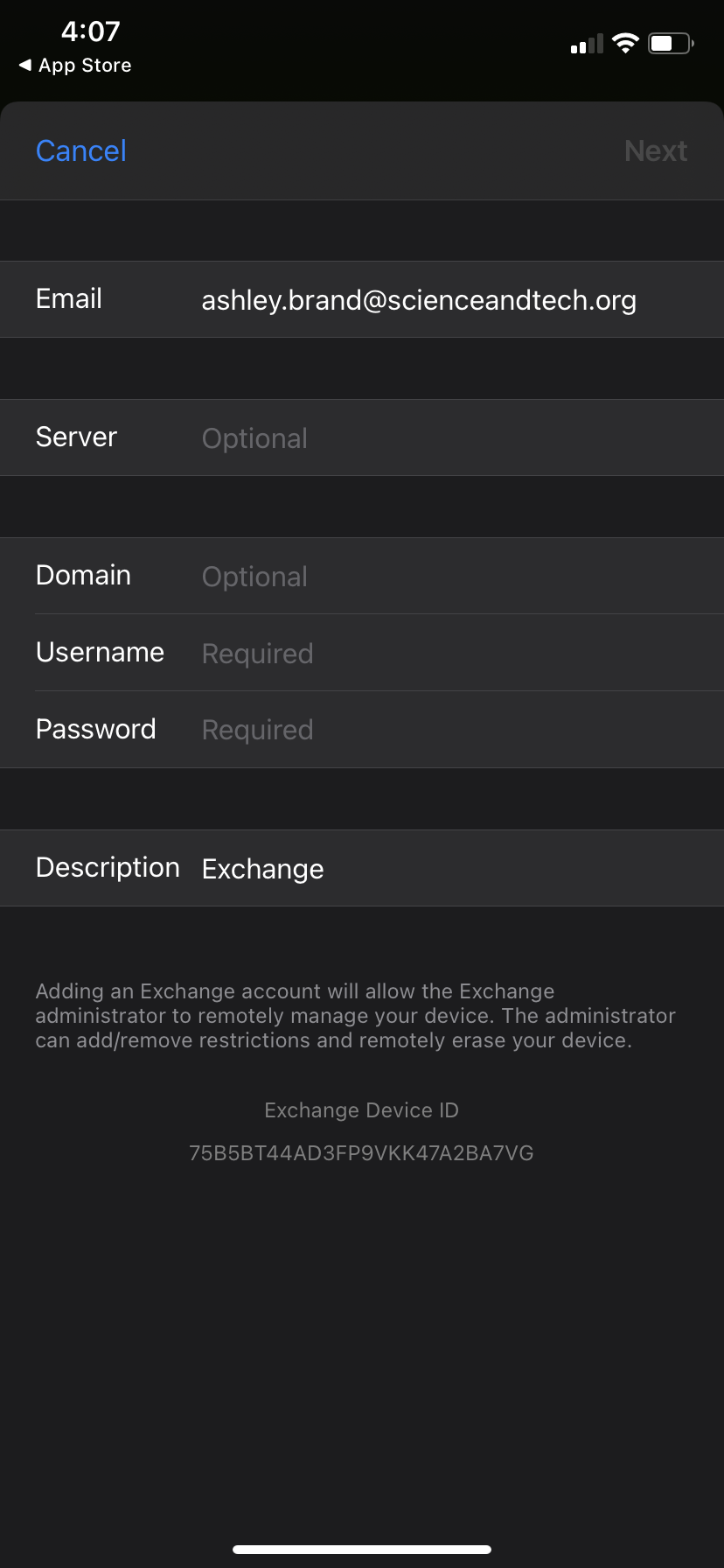Edit the email address ashley.brand@scienceandtech.org

419,300
